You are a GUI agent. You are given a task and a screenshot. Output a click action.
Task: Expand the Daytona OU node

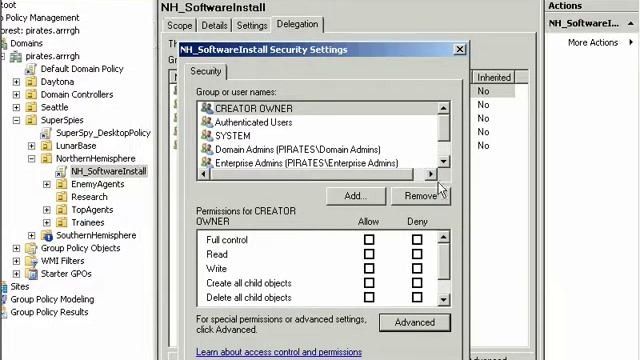click(16, 82)
